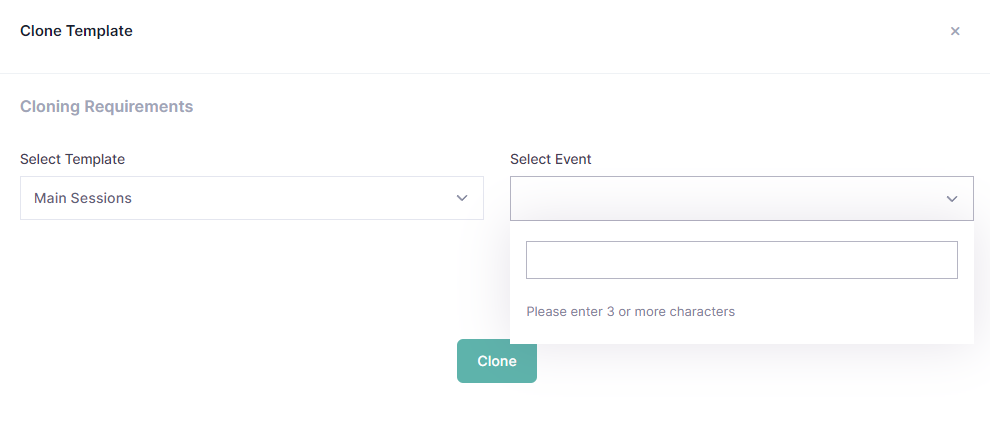This screenshot has width=990, height=426.
Task: Click the Select Template chevron arrow
Action: [x=462, y=198]
